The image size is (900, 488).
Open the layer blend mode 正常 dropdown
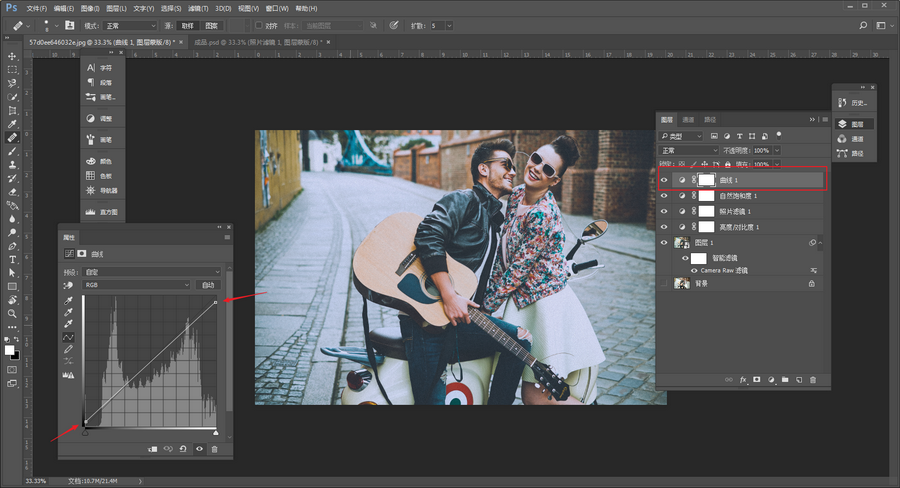688,150
